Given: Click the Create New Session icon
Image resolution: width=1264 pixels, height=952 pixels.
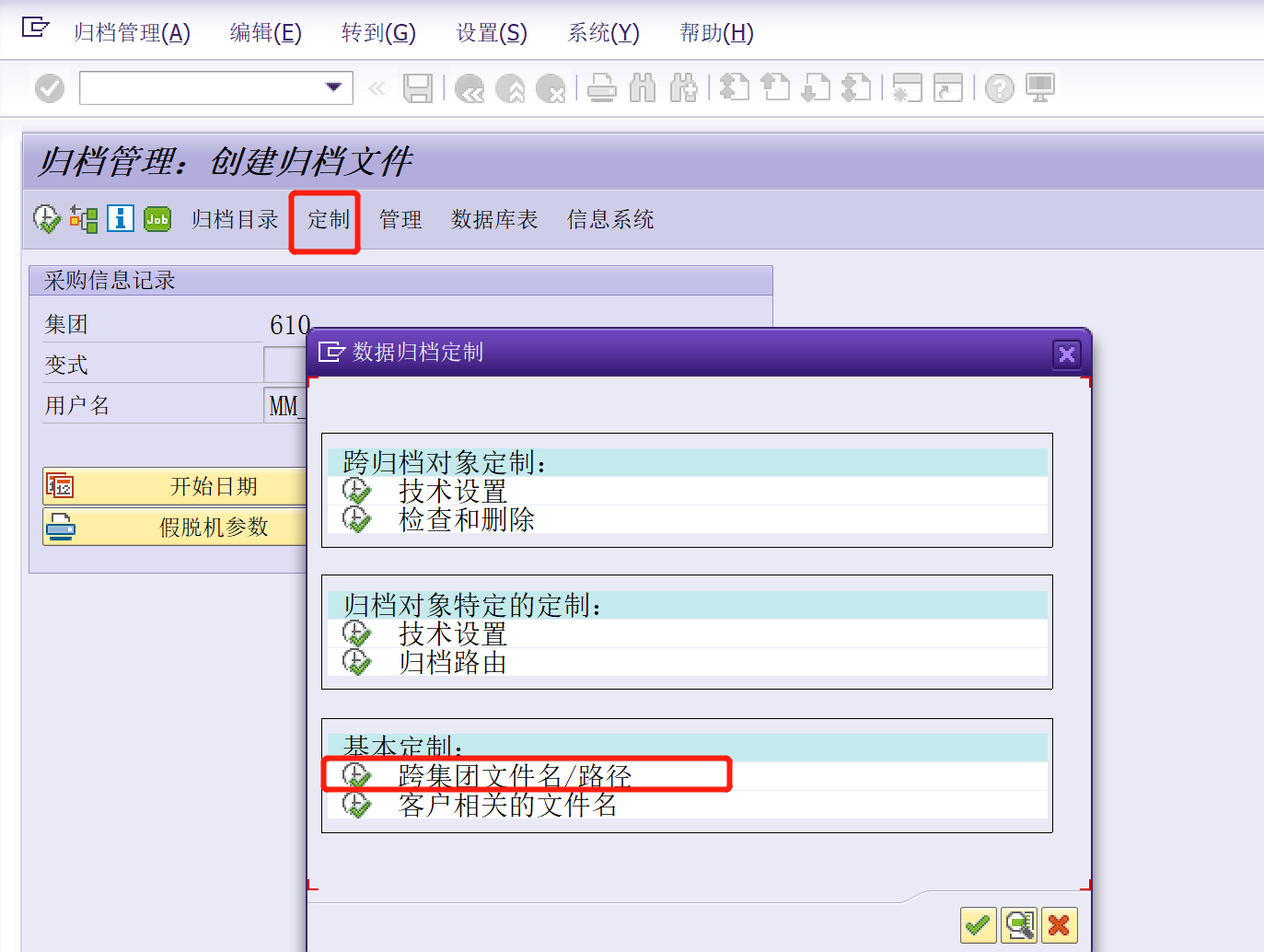Looking at the screenshot, I should 908,88.
